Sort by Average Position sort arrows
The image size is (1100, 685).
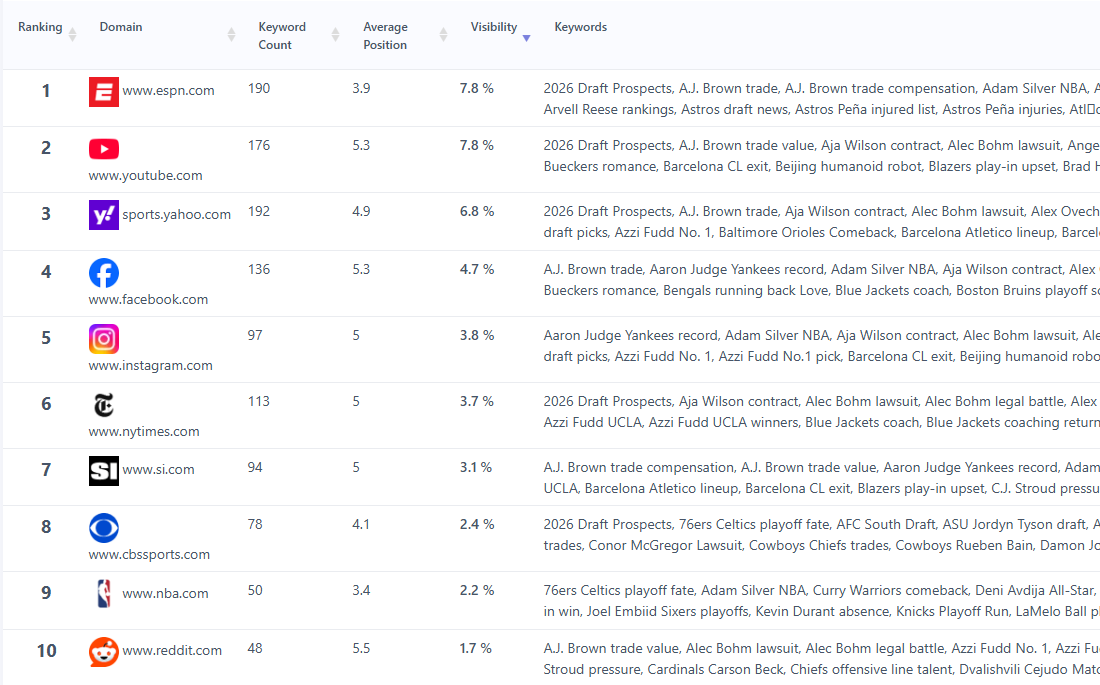point(443,36)
